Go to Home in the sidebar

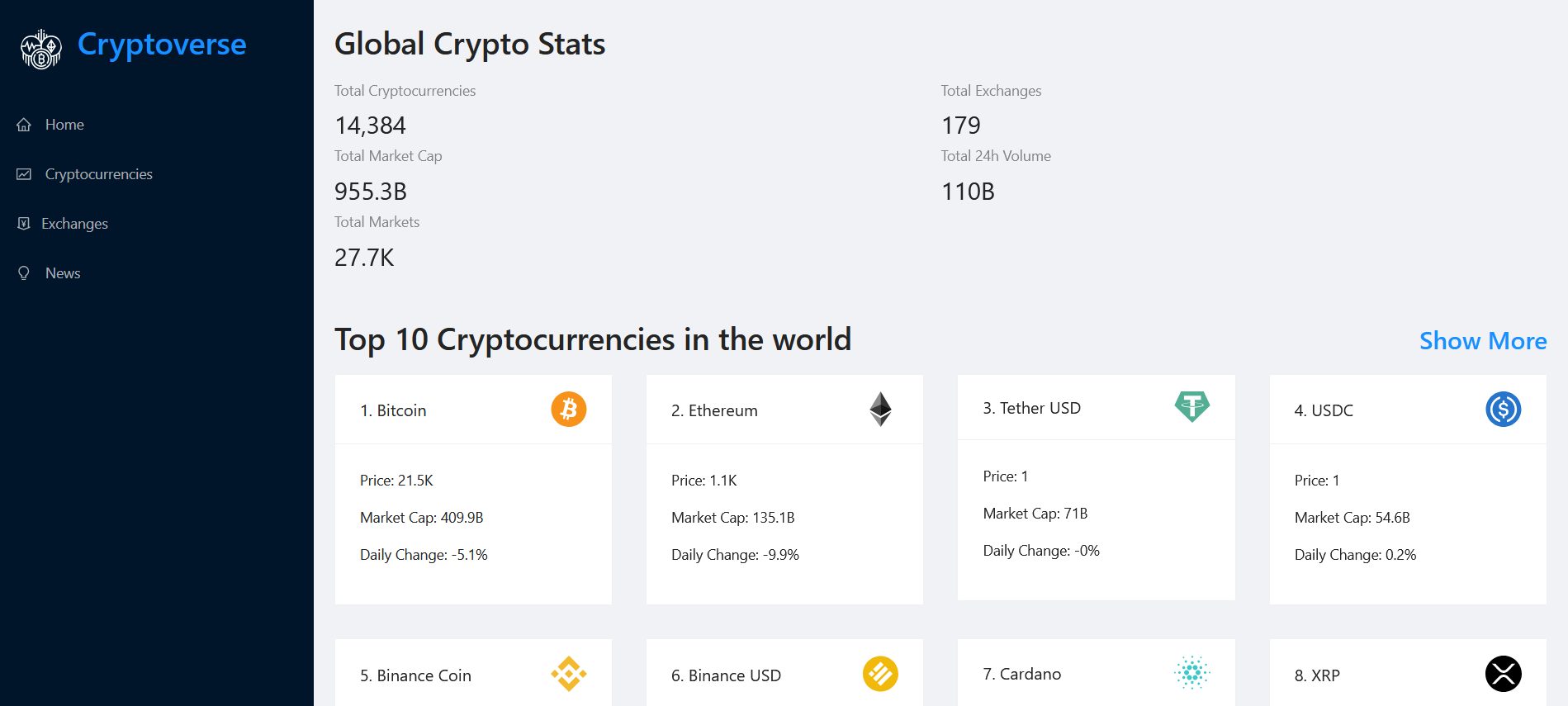coord(64,125)
